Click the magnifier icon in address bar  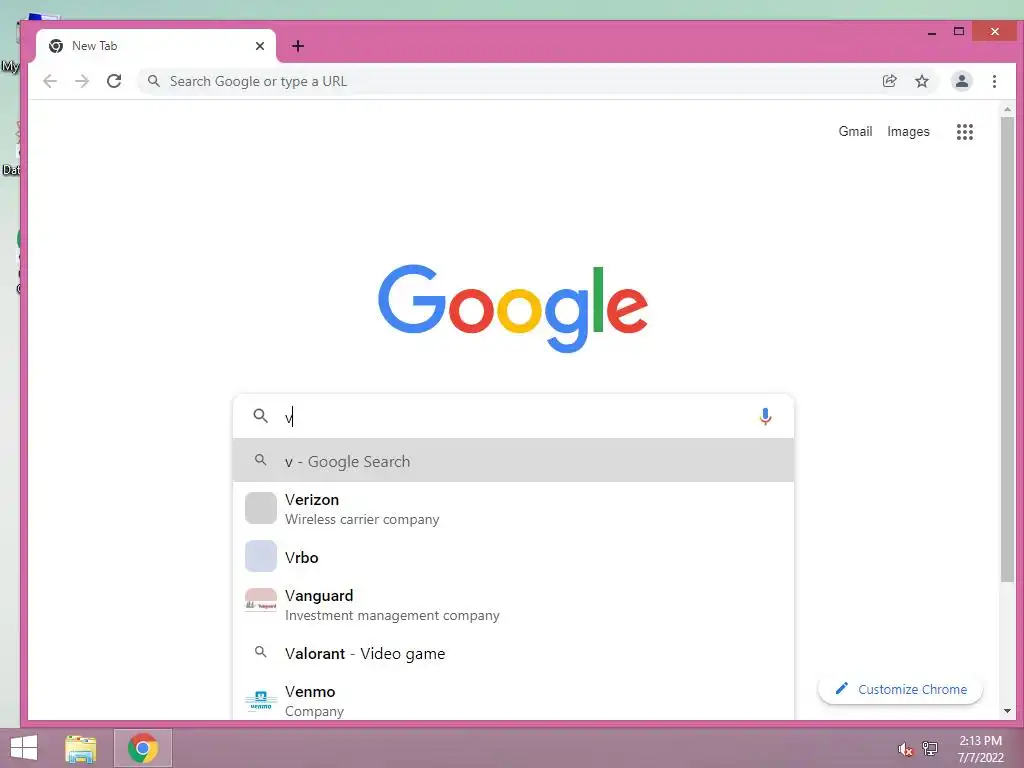pyautogui.click(x=153, y=81)
